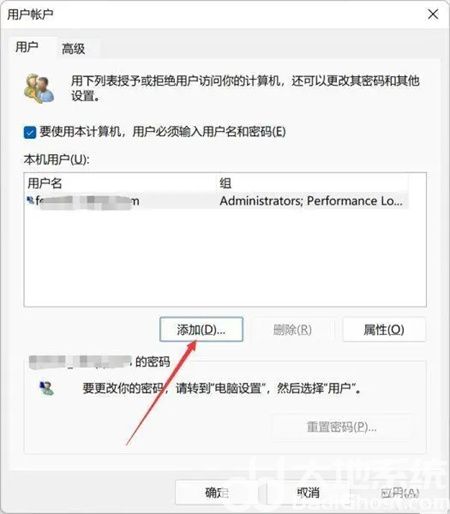The image size is (450, 514).
Task: Toggle 要使用本计算机必须输入用户名和密码 checkbox
Action: (x=30, y=132)
